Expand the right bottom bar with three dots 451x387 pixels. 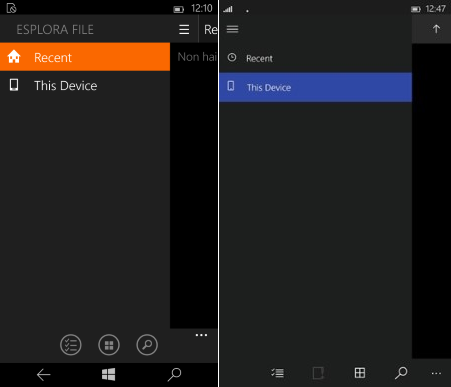[436, 374]
